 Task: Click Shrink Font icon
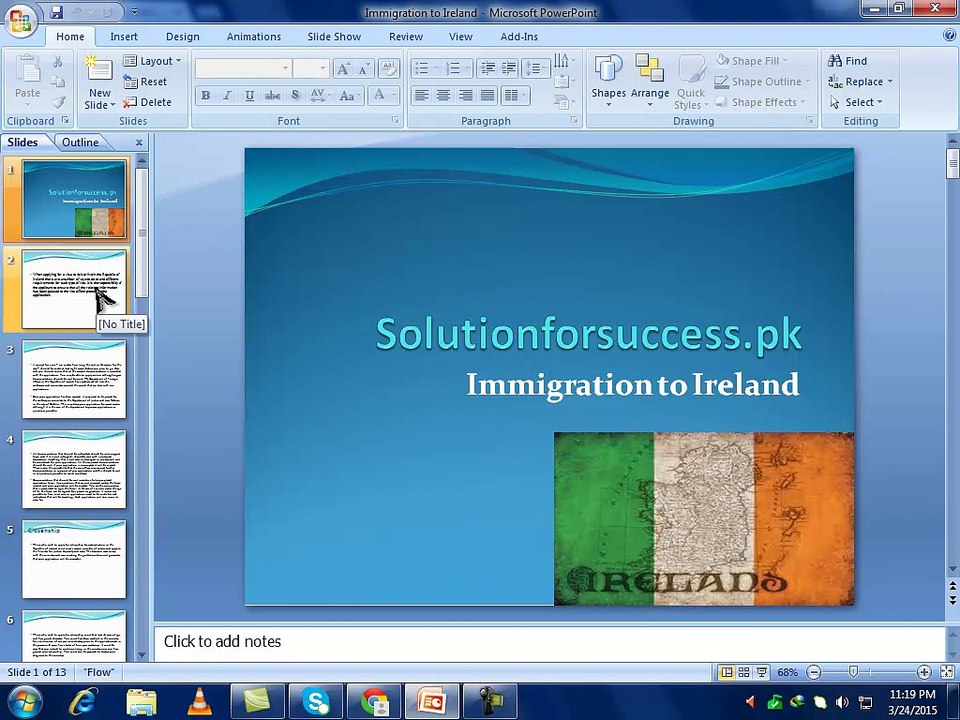click(x=363, y=69)
